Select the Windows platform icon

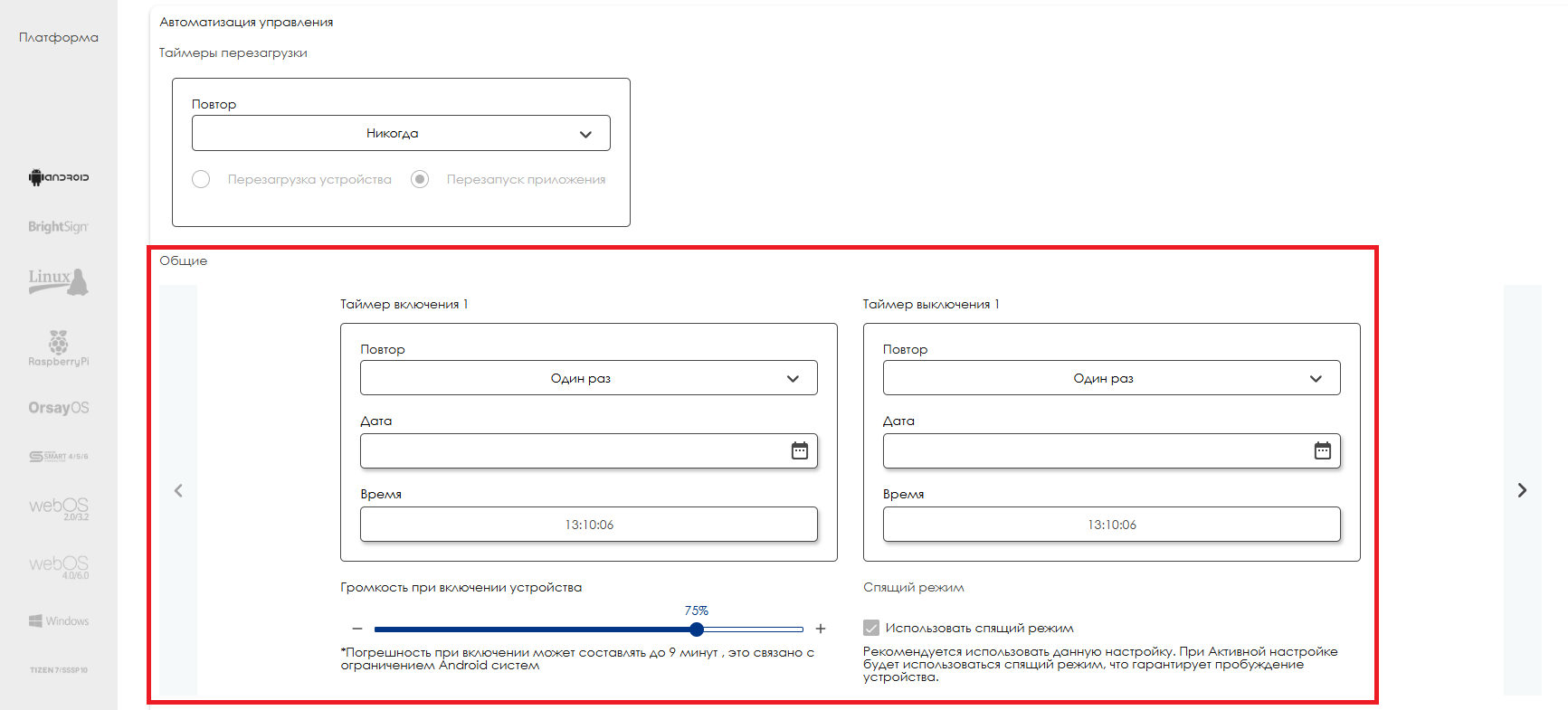point(59,621)
